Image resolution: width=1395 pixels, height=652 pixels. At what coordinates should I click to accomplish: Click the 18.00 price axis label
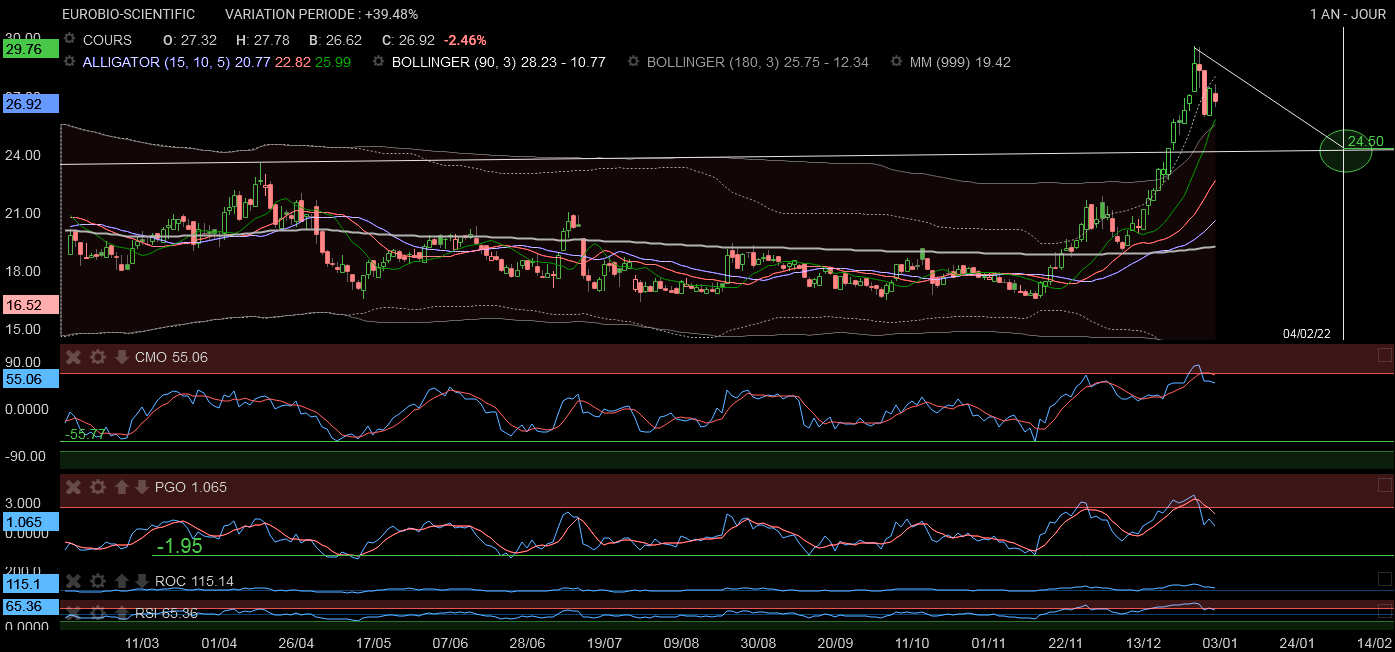(x=22, y=271)
